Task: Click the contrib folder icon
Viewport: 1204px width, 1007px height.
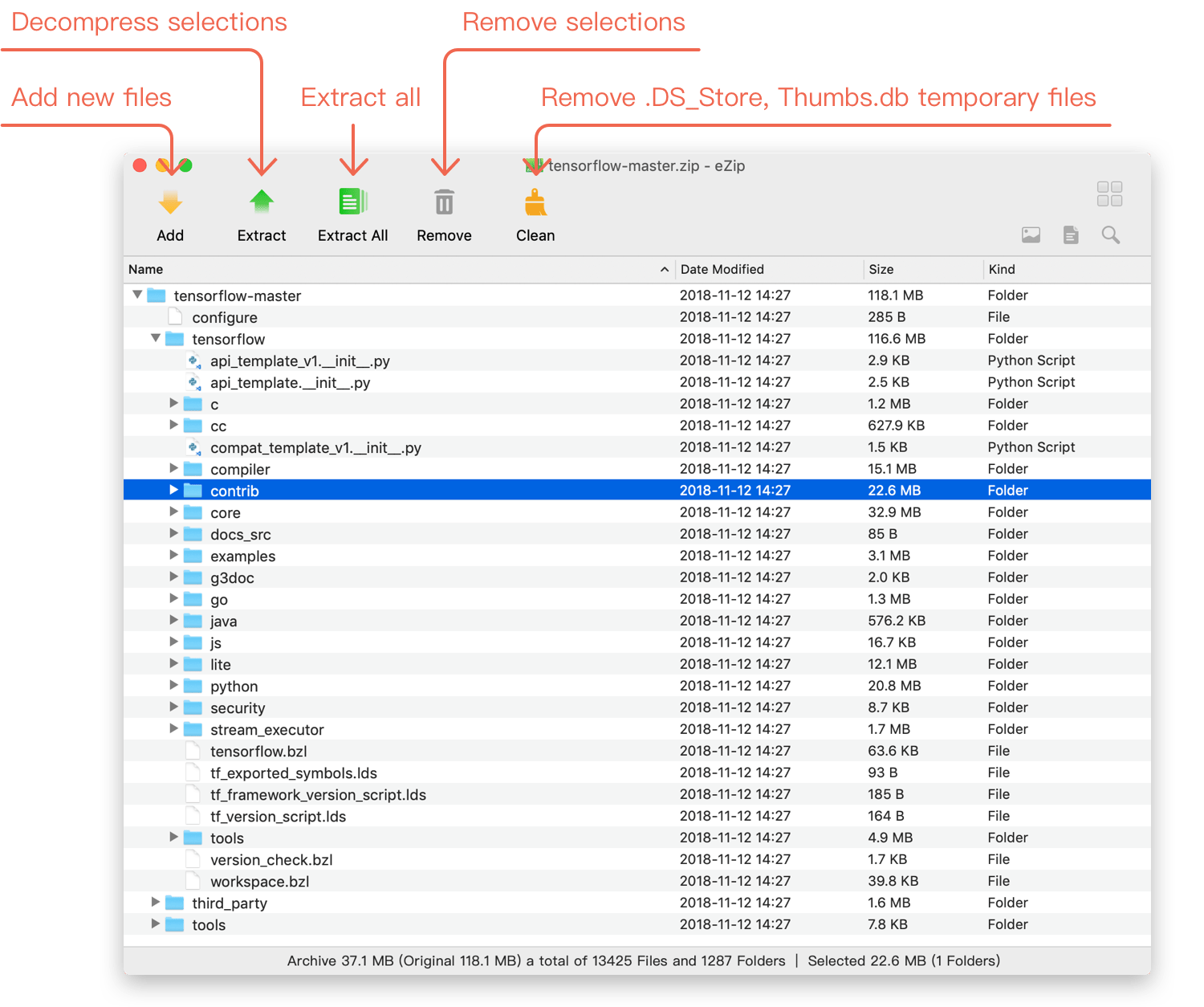Action: tap(193, 491)
